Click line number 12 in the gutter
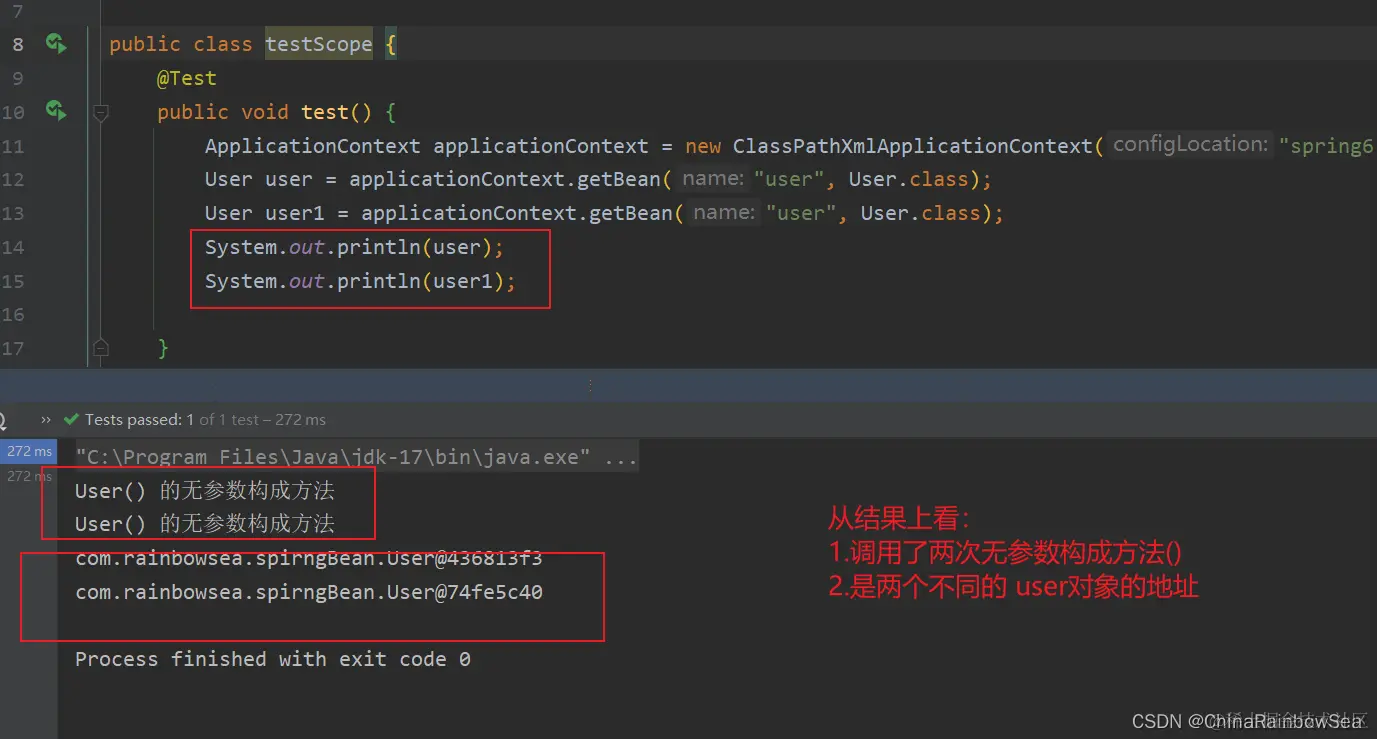Viewport: 1377px width, 739px height. (12, 180)
